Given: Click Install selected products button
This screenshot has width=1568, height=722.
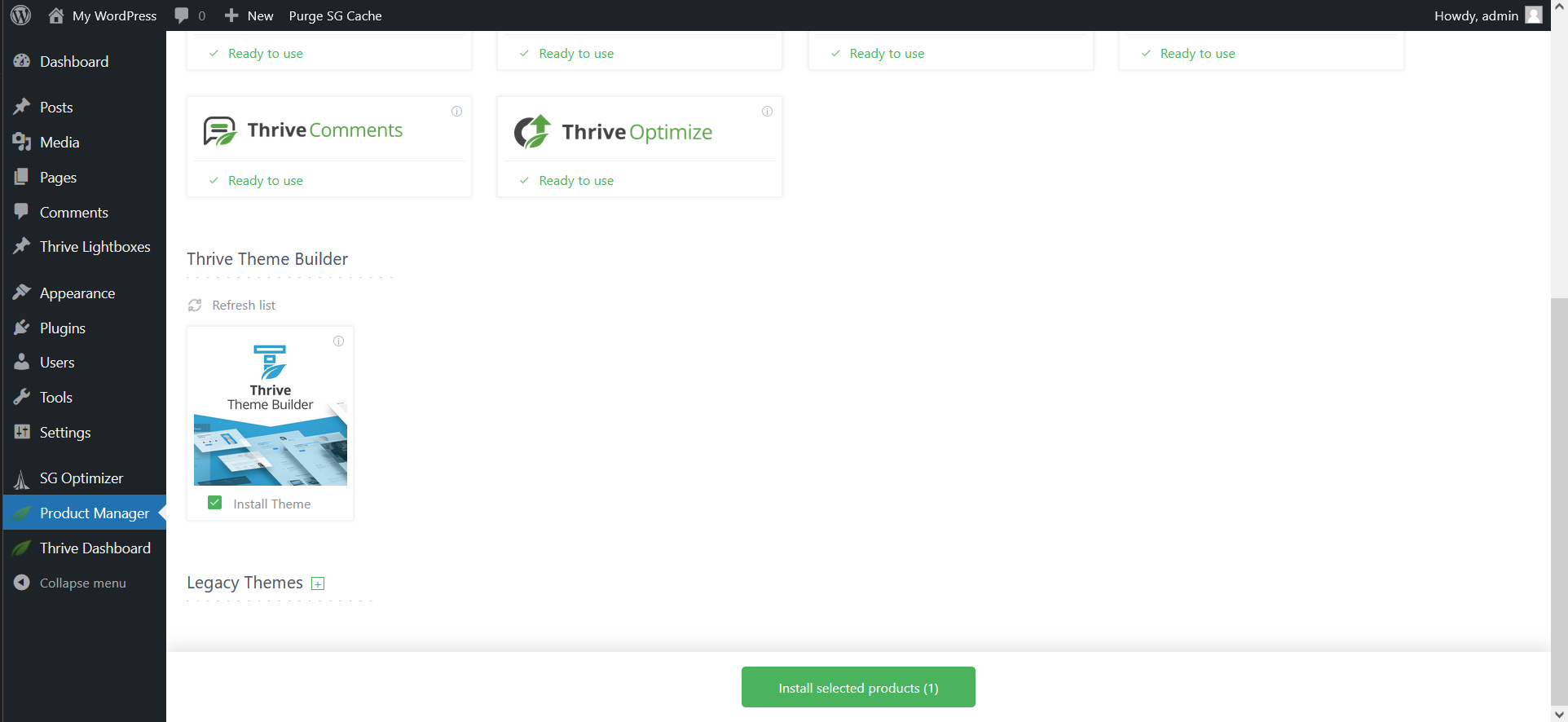Looking at the screenshot, I should click(858, 687).
